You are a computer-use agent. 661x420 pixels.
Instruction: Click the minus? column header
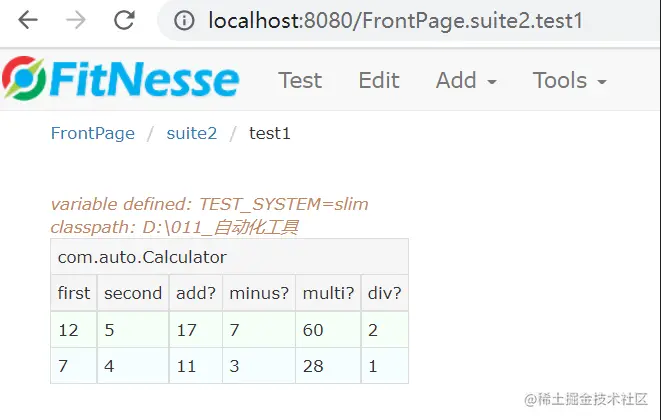tap(259, 293)
